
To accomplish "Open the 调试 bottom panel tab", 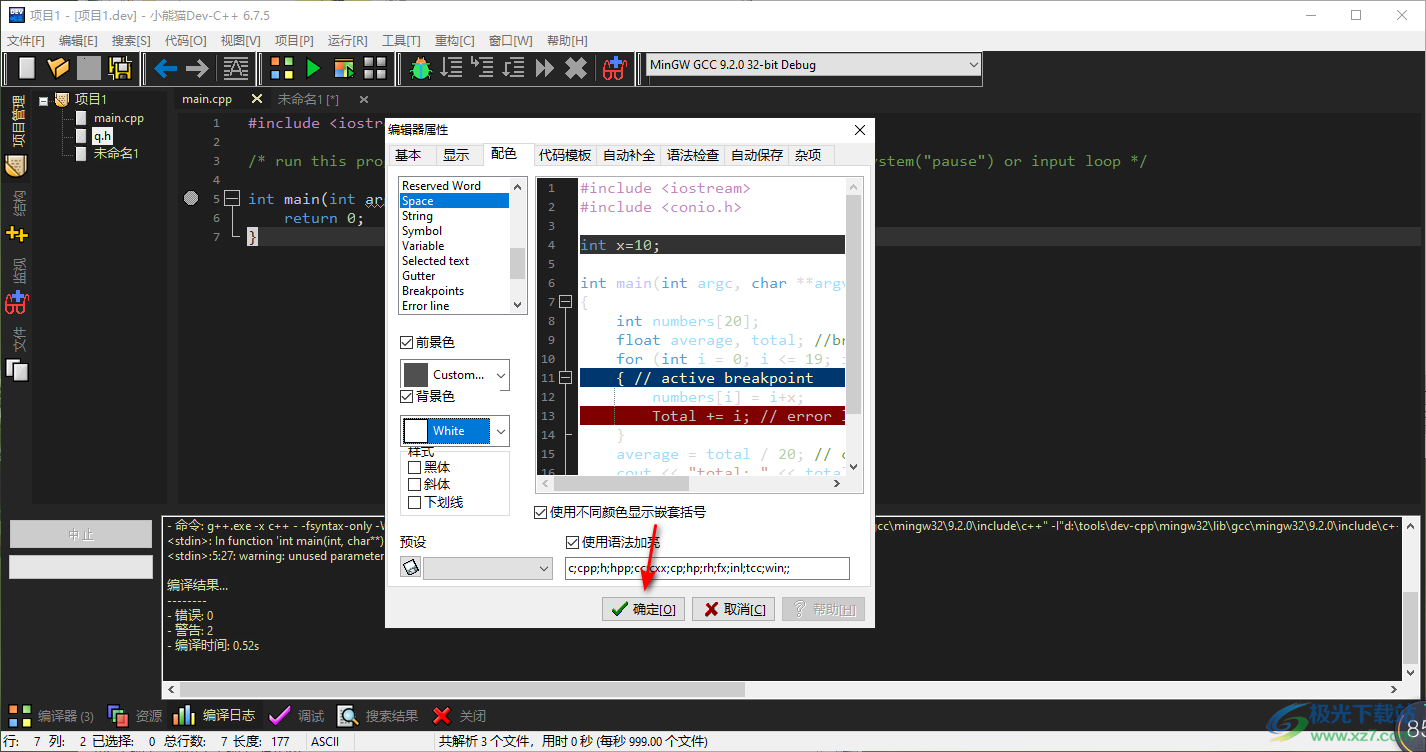I will [297, 716].
